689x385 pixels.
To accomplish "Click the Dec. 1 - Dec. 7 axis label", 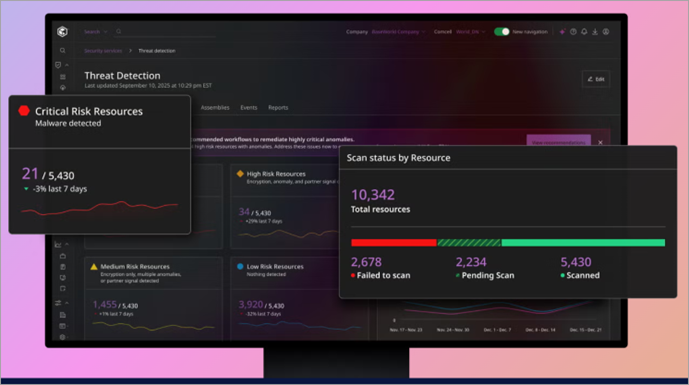I will pos(497,330).
